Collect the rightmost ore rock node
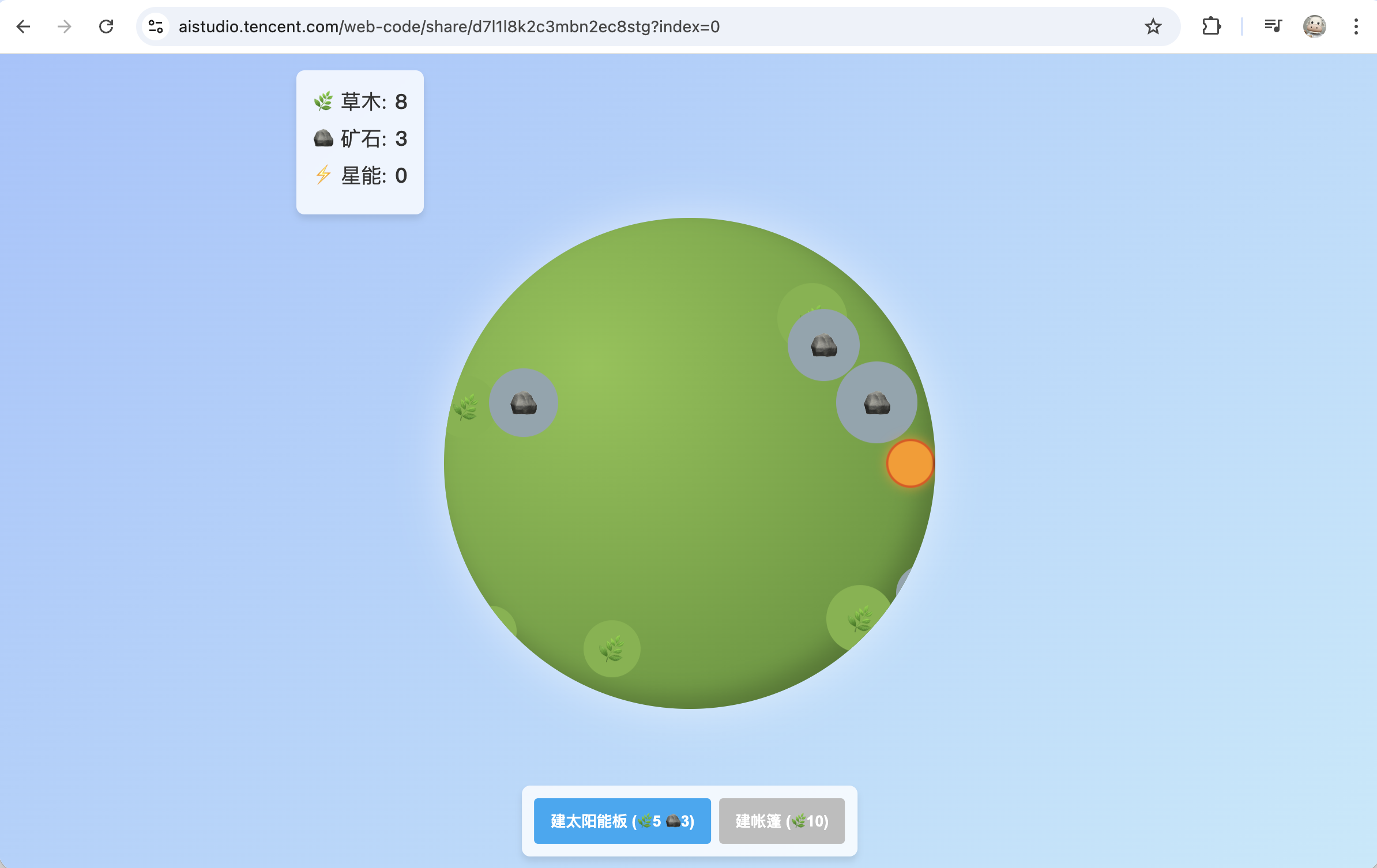Screen dimensions: 1377x868 [x=876, y=402]
